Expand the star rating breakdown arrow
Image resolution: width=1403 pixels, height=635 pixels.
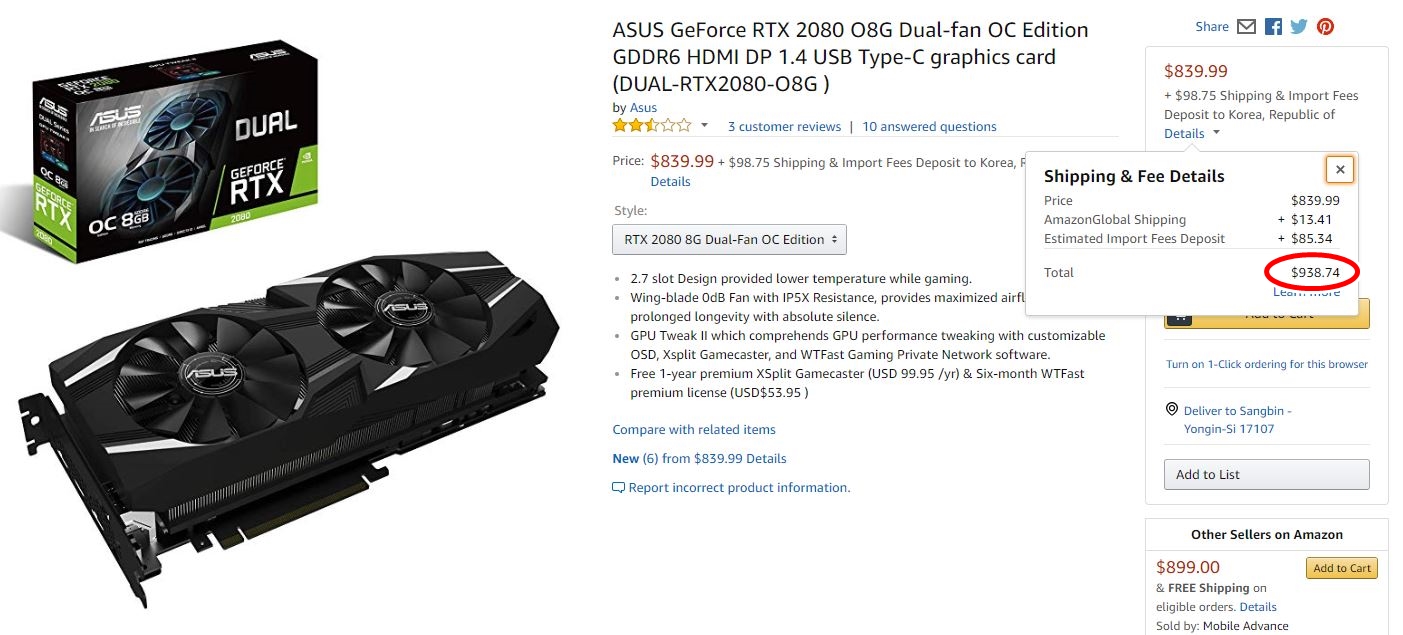pos(704,126)
